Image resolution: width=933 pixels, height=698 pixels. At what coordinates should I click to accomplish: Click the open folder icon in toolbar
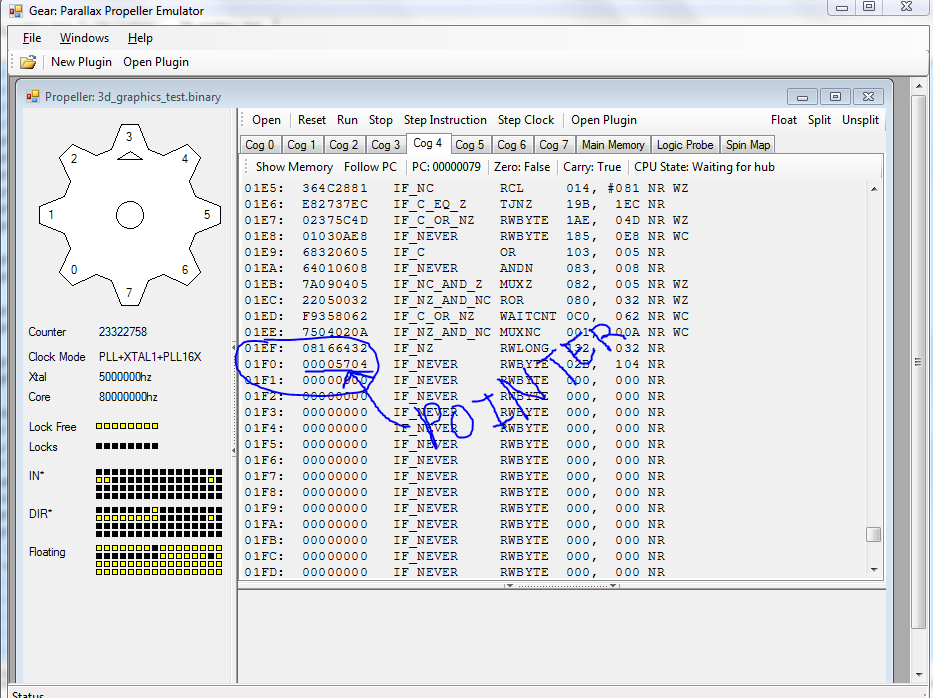pos(28,62)
